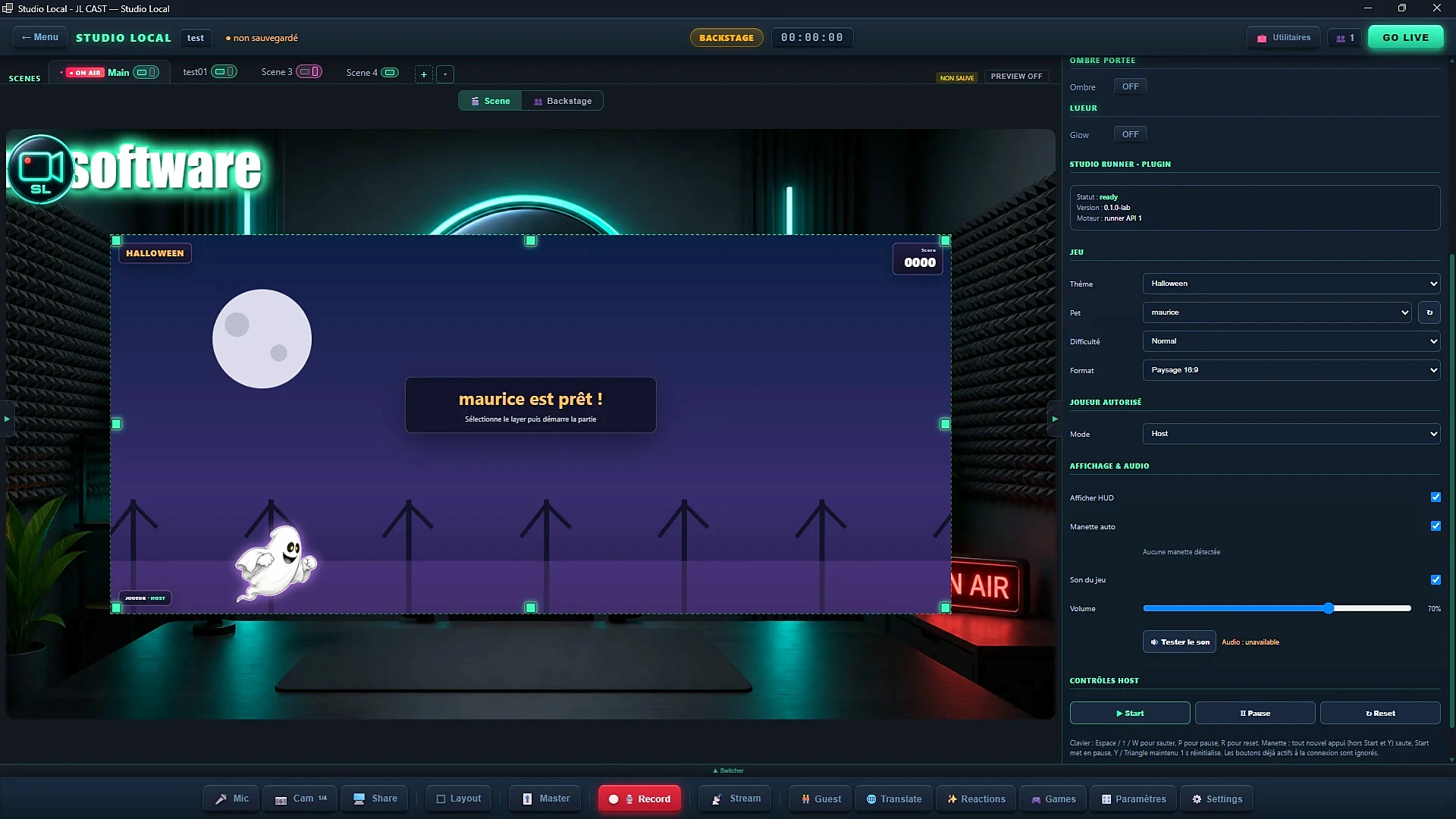Click the GO LIVE button
Screen dimensions: 1456x819
click(x=1405, y=37)
